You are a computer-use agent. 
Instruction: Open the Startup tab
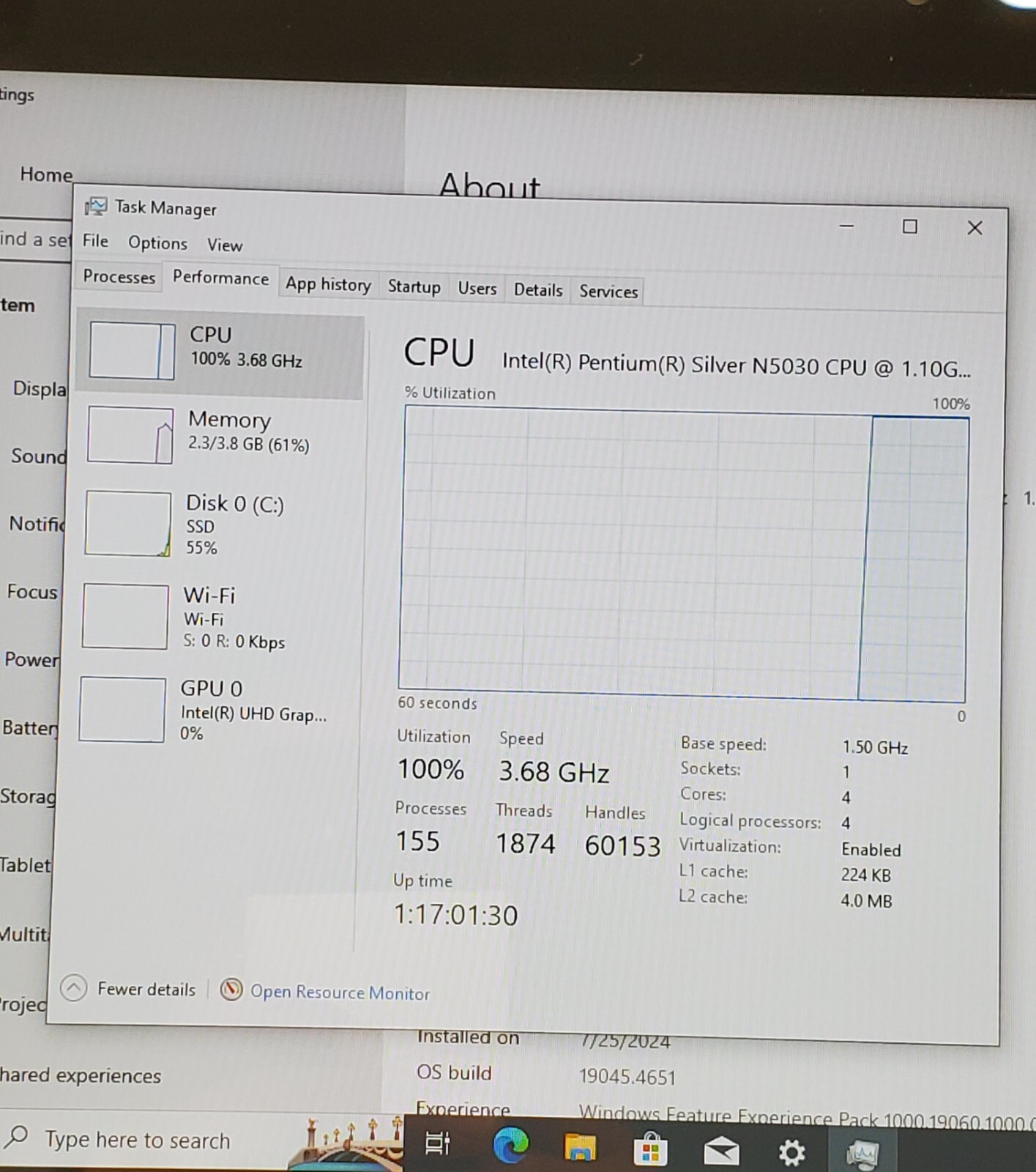[x=414, y=286]
